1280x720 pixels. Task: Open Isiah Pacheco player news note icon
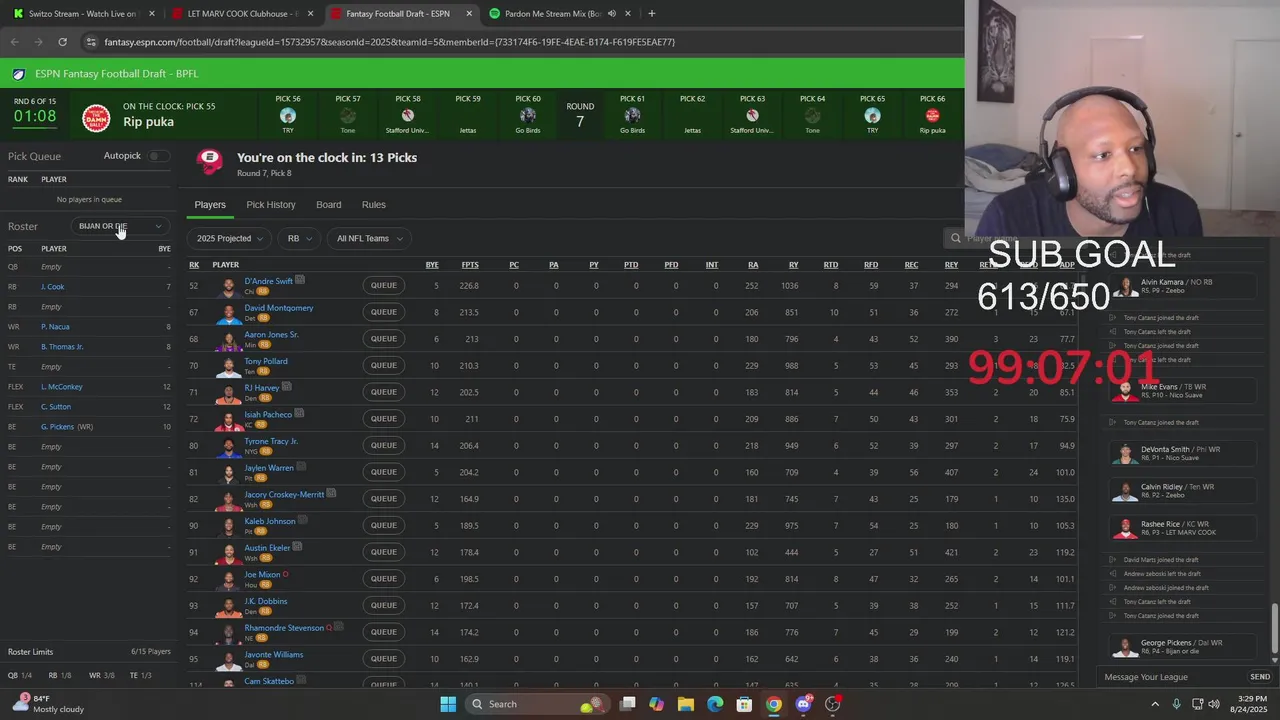tap(299, 413)
